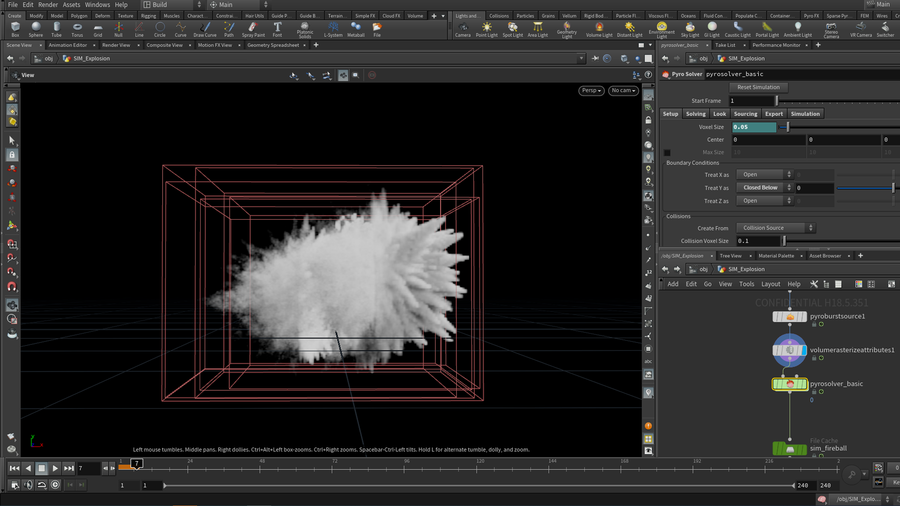The height and width of the screenshot is (506, 900).
Task: Open the Create From Collision Source dropdown
Action: click(x=775, y=228)
